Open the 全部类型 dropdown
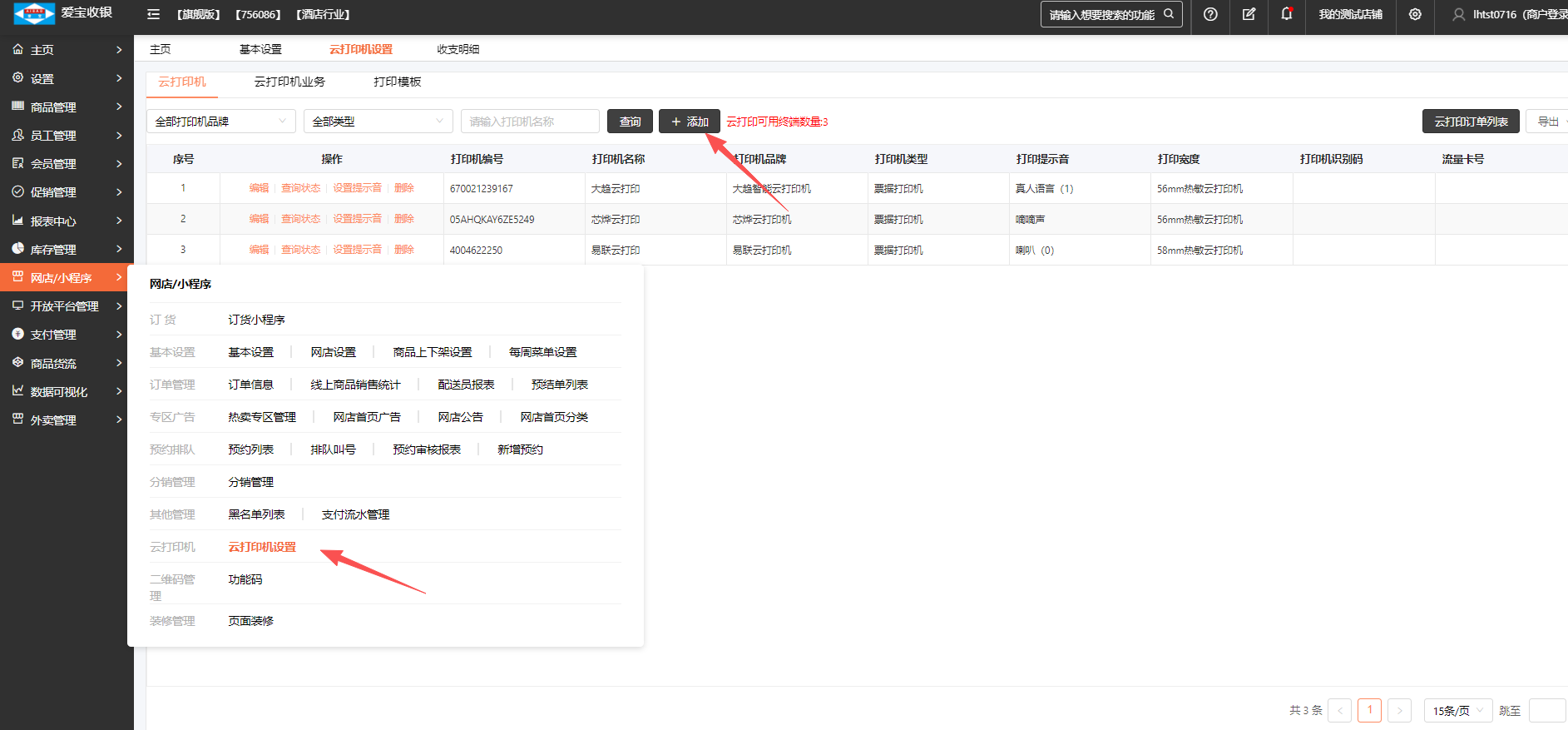The image size is (1568, 730). [378, 122]
